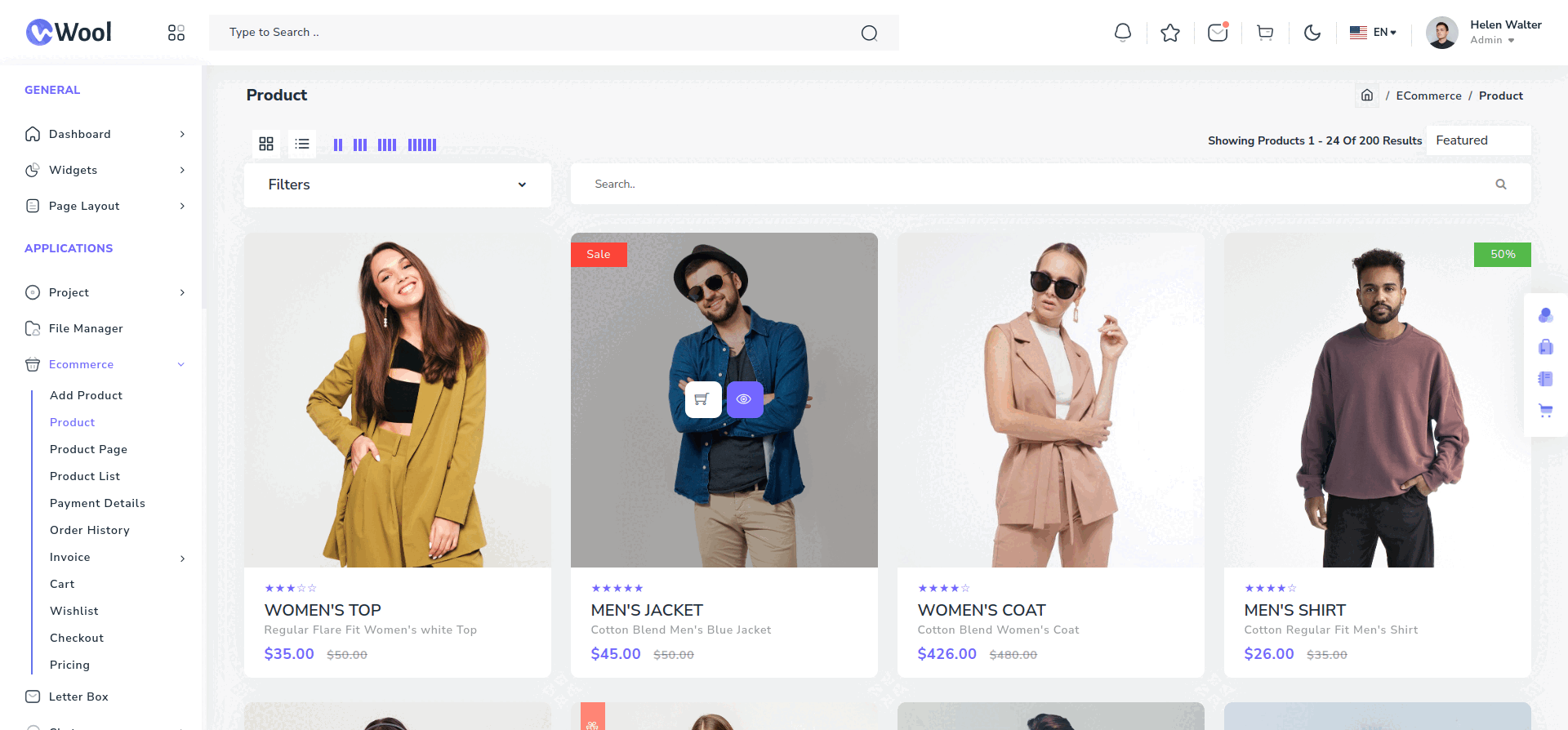Image resolution: width=1568 pixels, height=730 pixels.
Task: Click the search magnifier in top bar
Action: [x=869, y=33]
